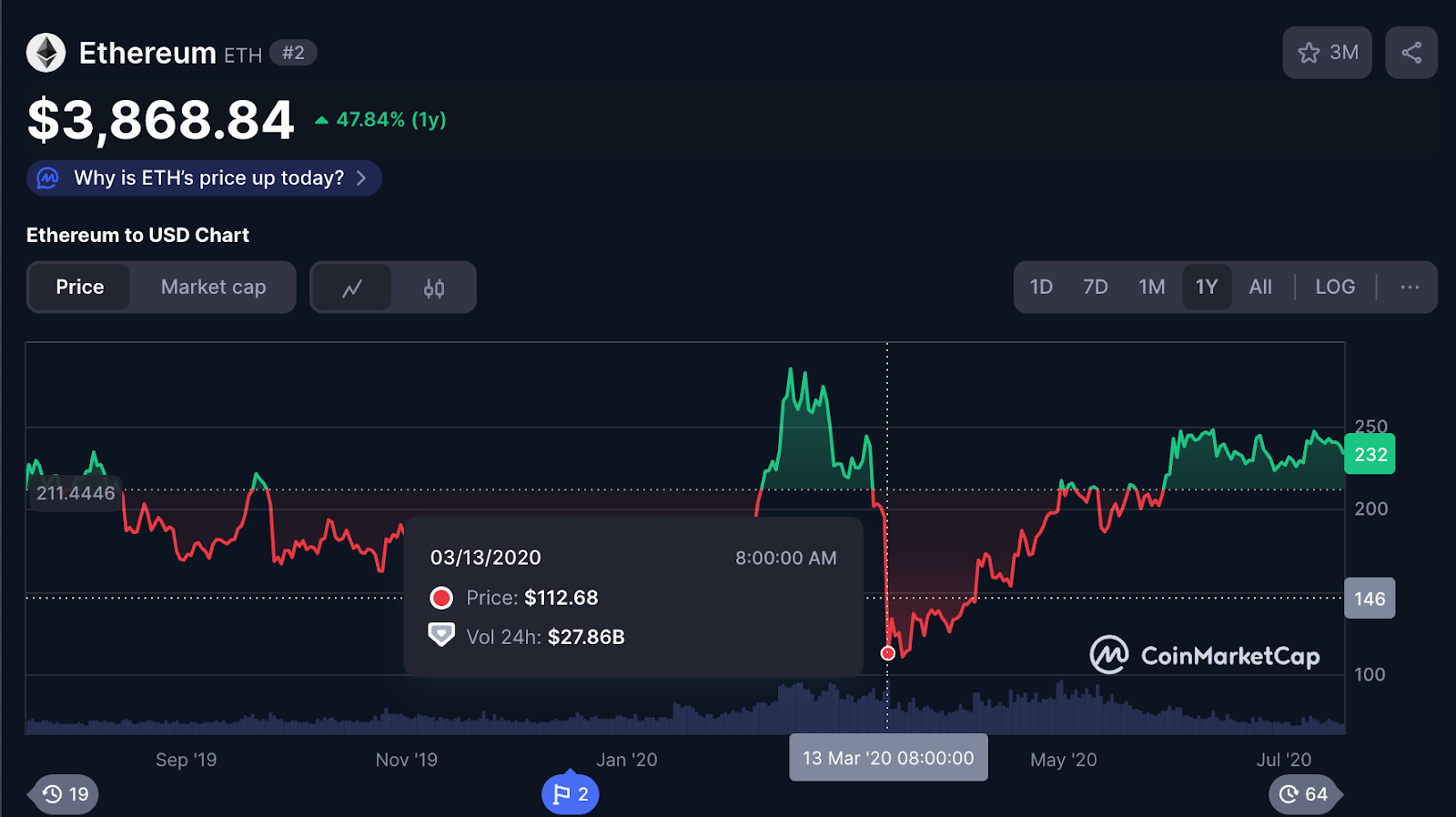The image size is (1456, 817).
Task: Click the Sep '19 axis label
Action: click(x=187, y=760)
